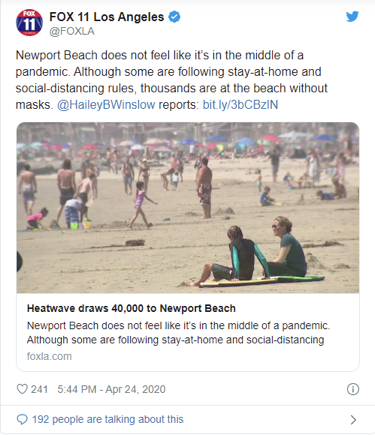Click the 241 likes count
This screenshot has height=435, width=375.
click(39, 389)
